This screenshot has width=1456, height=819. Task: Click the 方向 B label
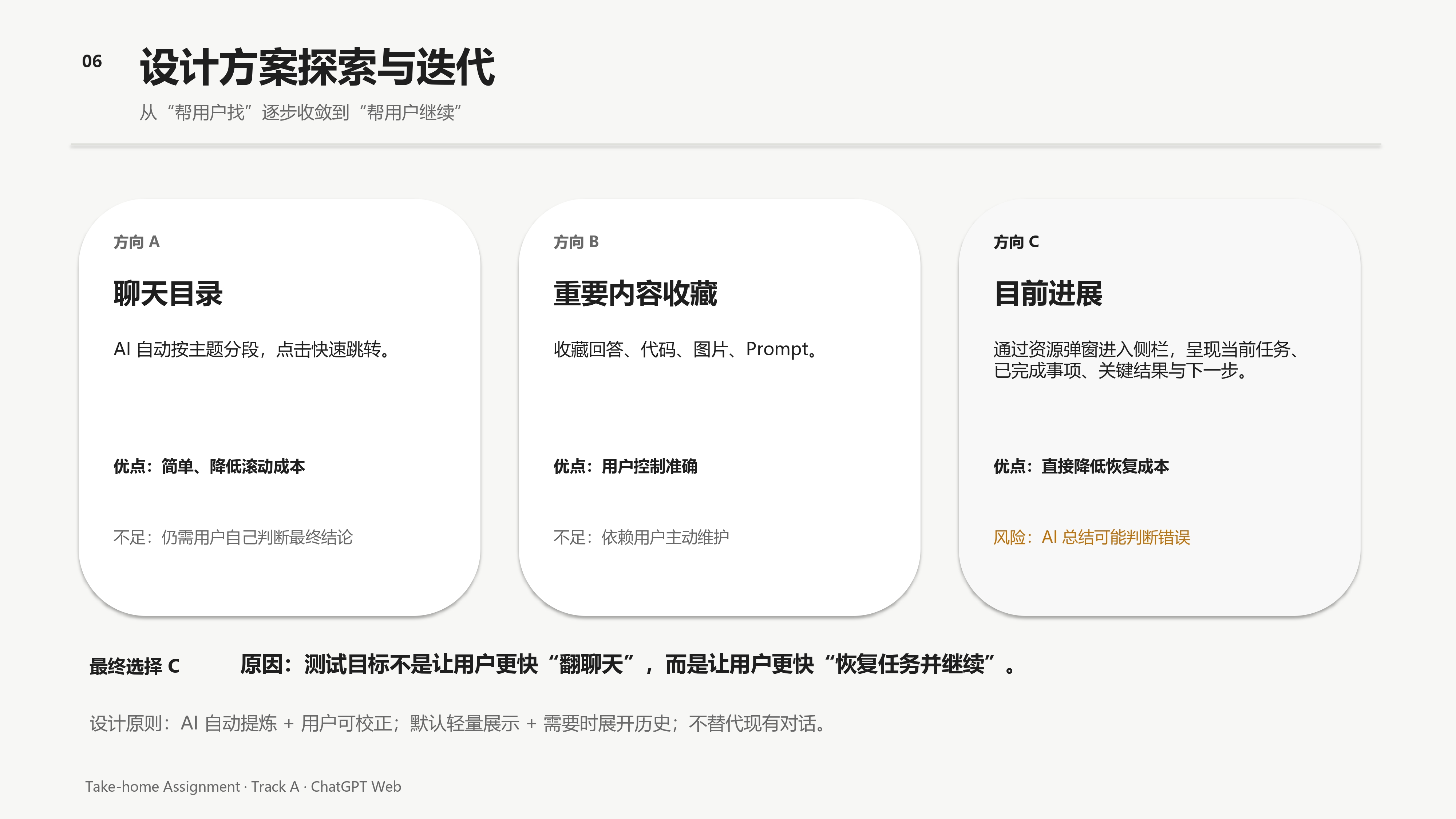[576, 242]
